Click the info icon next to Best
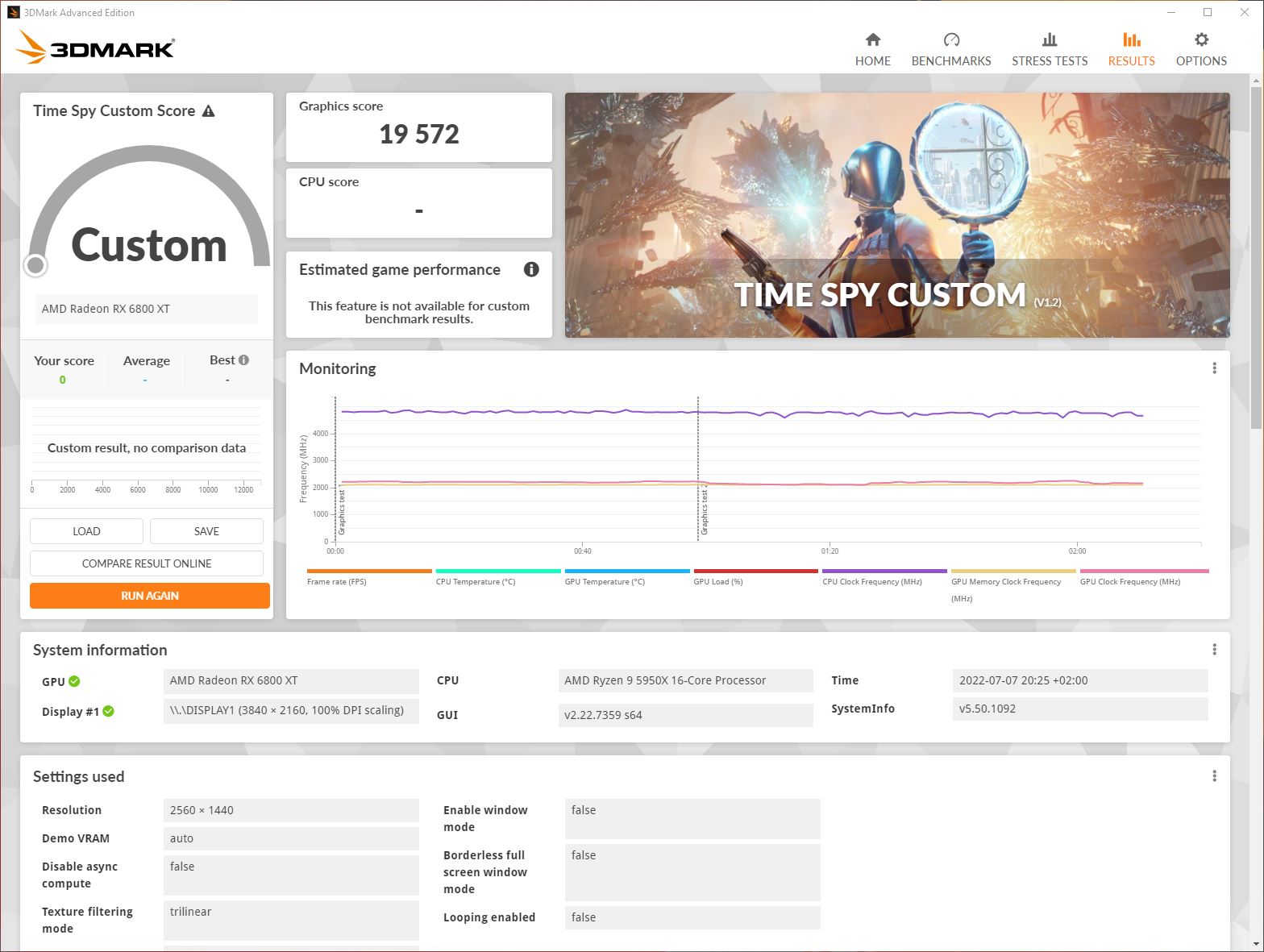This screenshot has width=1264, height=952. (x=243, y=360)
